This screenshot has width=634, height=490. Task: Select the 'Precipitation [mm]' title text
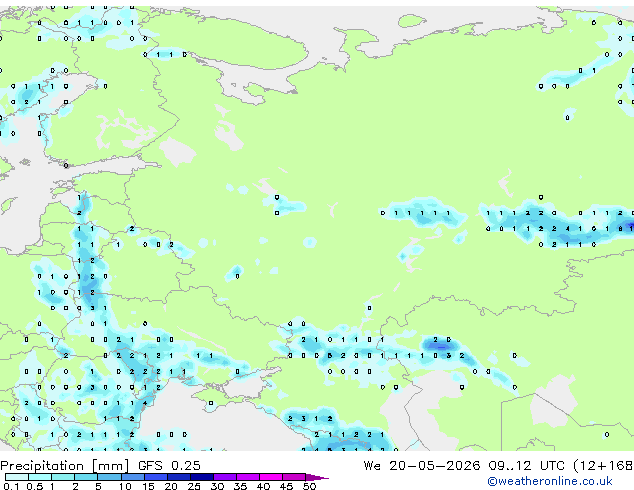[x=65, y=466]
